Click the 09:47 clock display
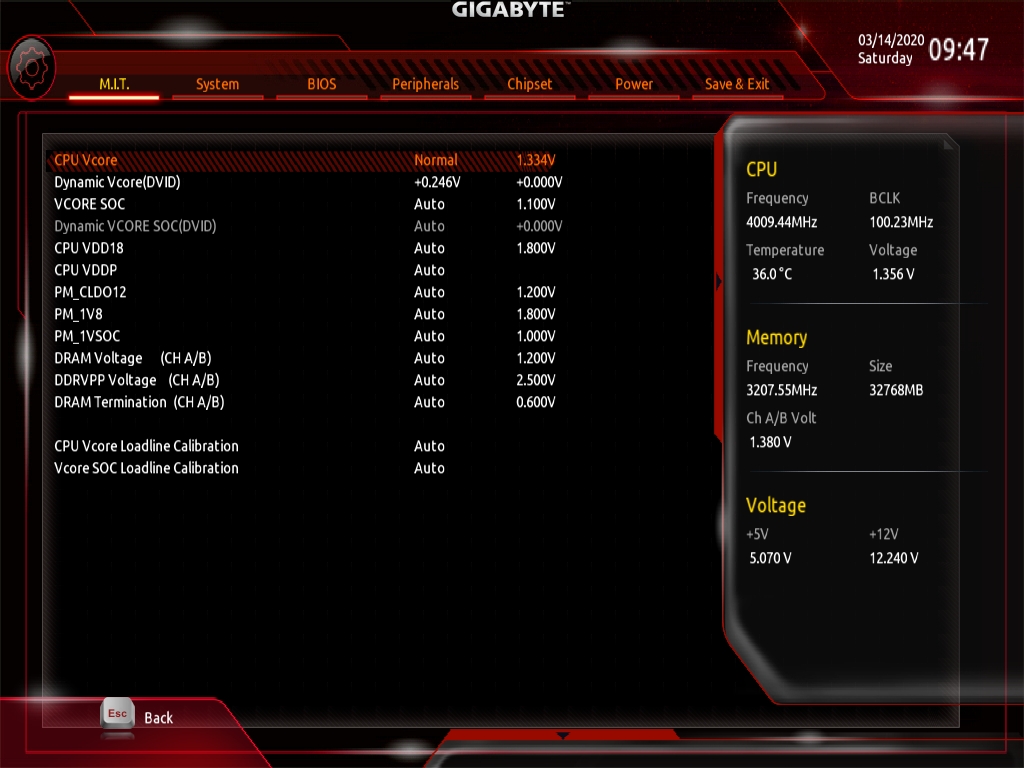Image resolution: width=1024 pixels, height=768 pixels. pos(959,49)
